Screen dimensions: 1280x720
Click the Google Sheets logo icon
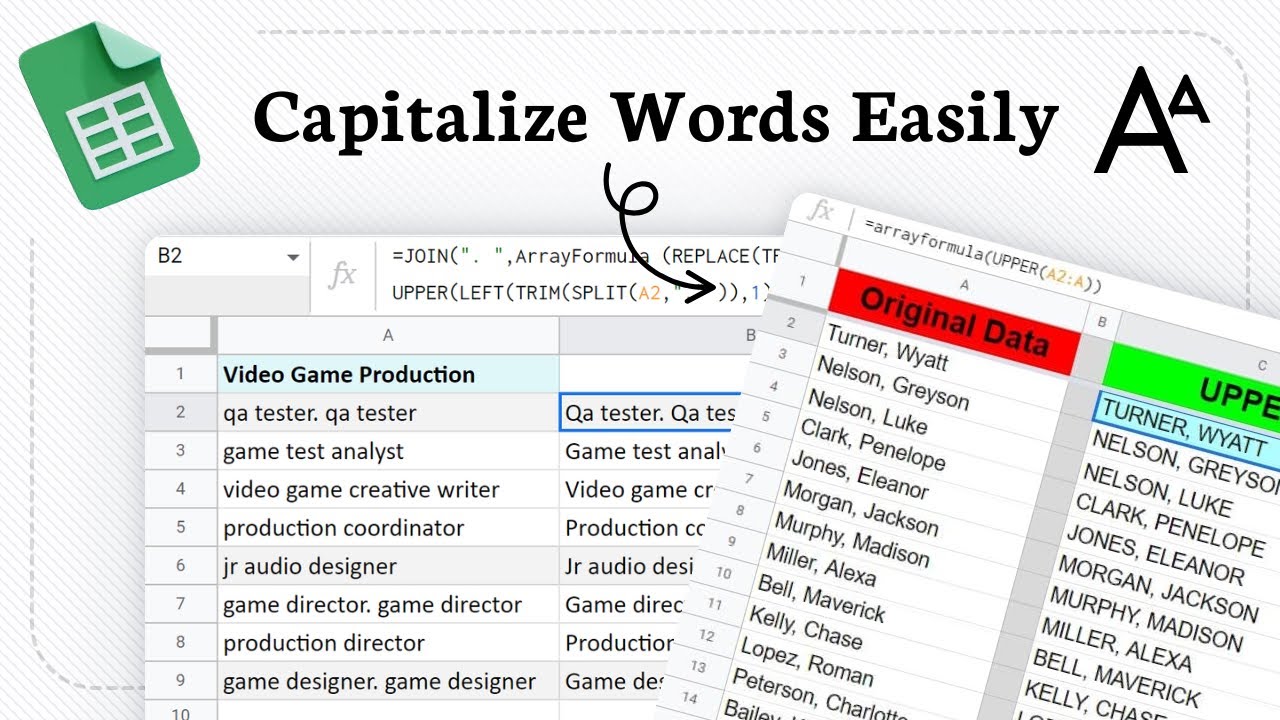coord(107,117)
